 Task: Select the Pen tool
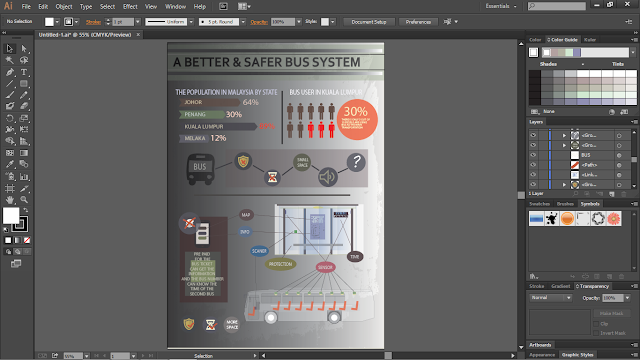(x=10, y=72)
